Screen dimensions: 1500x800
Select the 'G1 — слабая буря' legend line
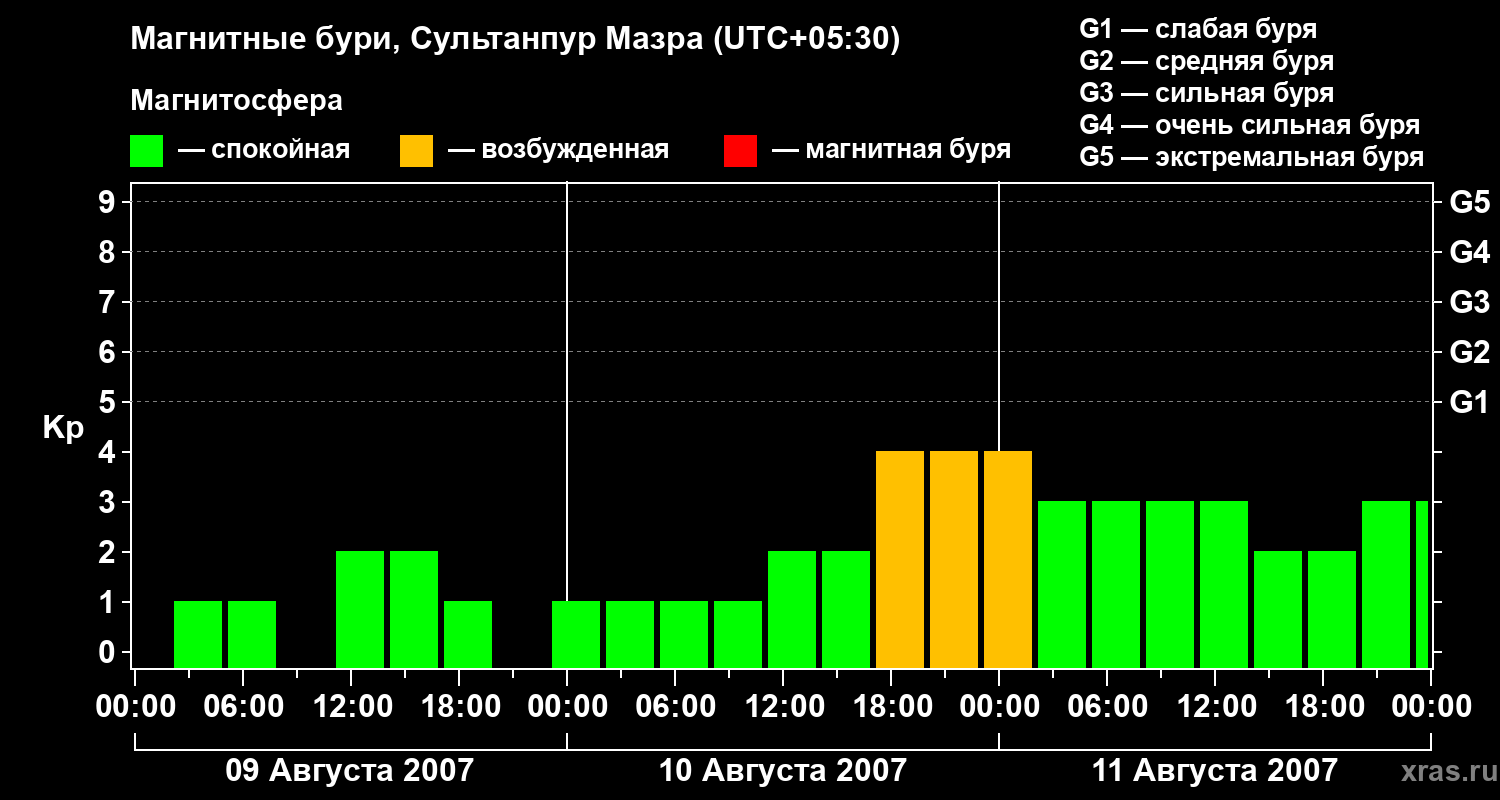[x=1198, y=29]
